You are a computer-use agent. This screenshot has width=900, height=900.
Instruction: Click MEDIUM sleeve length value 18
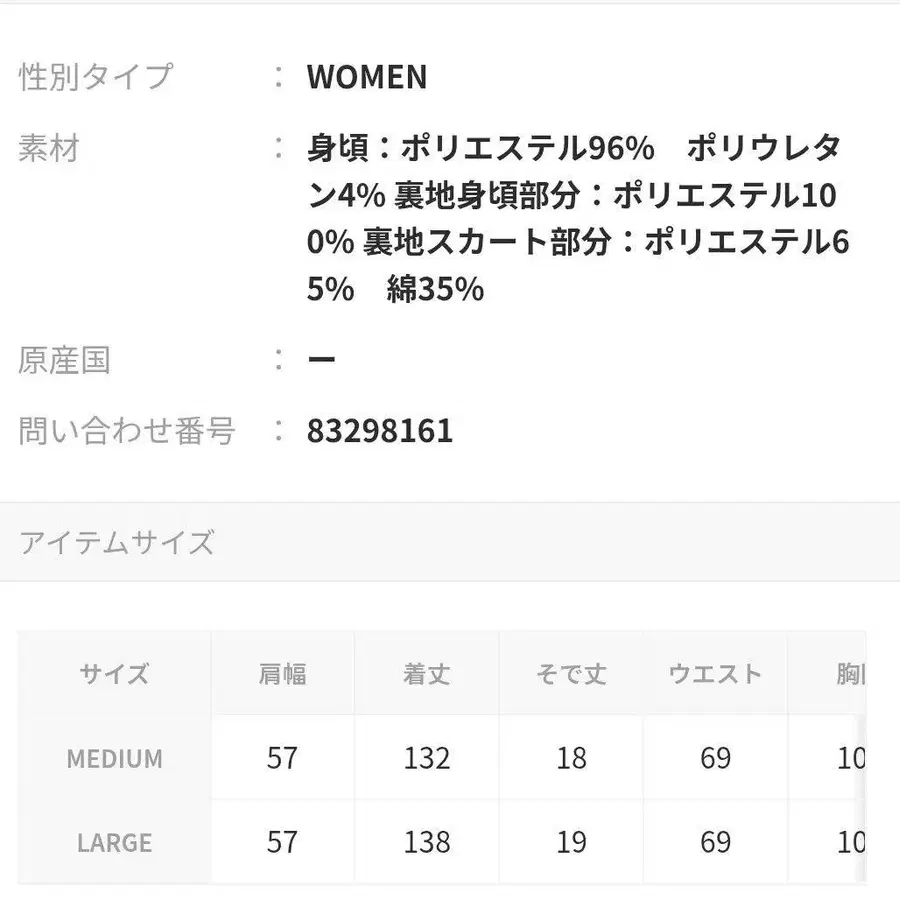click(571, 758)
